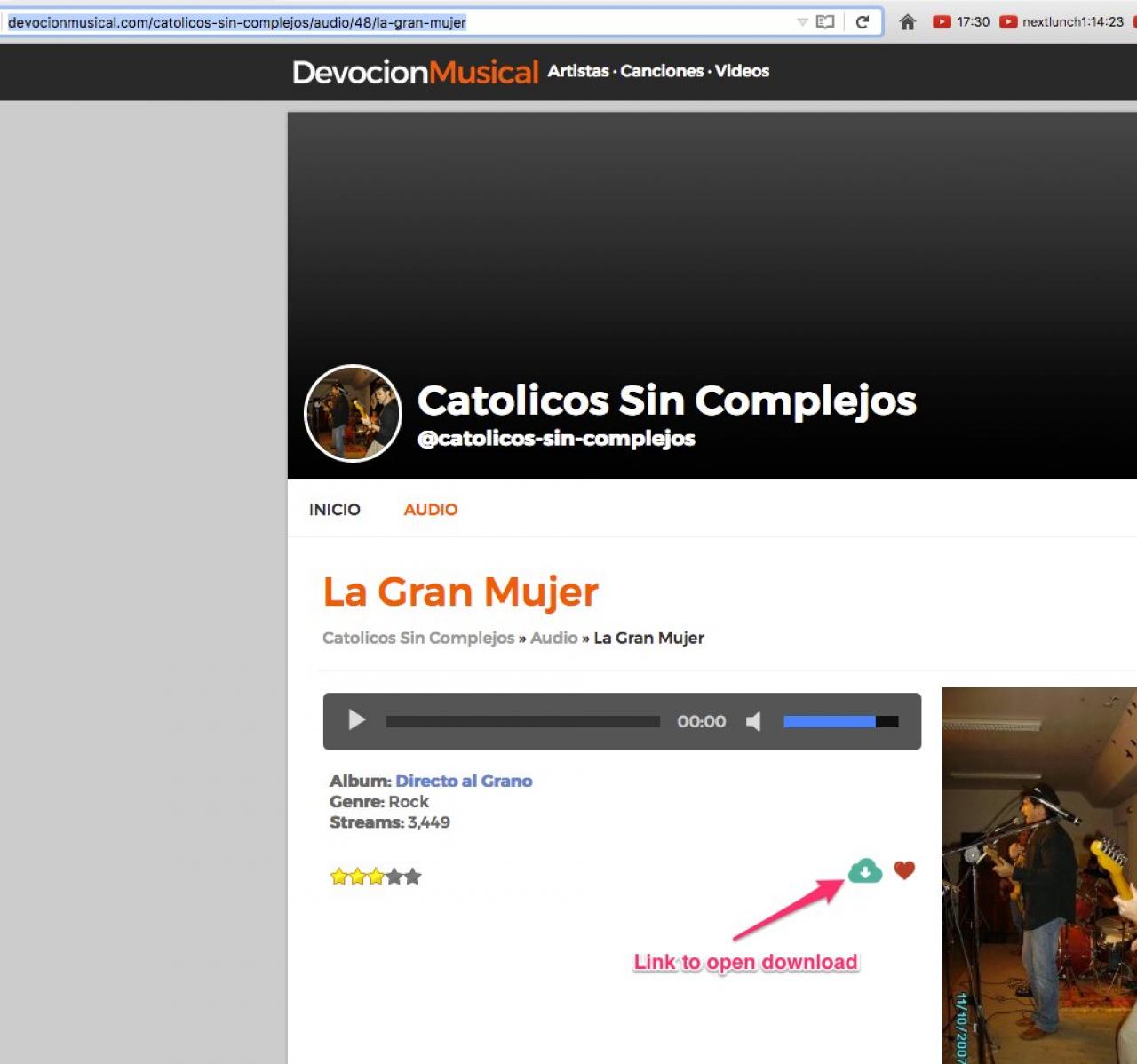This screenshot has height=1064, width=1137.
Task: Go to Canciones in the top navigation
Action: [x=662, y=71]
